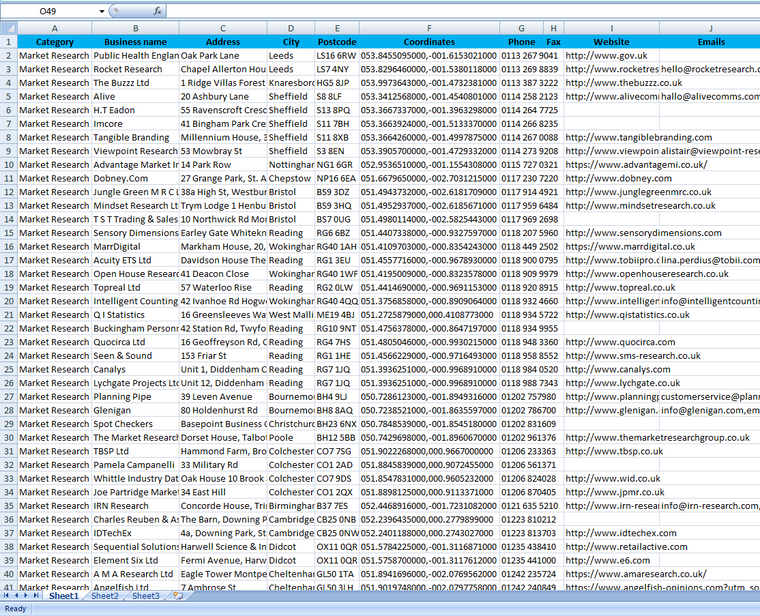
Task: Select the Rocket Research business name cell
Action: (135, 69)
